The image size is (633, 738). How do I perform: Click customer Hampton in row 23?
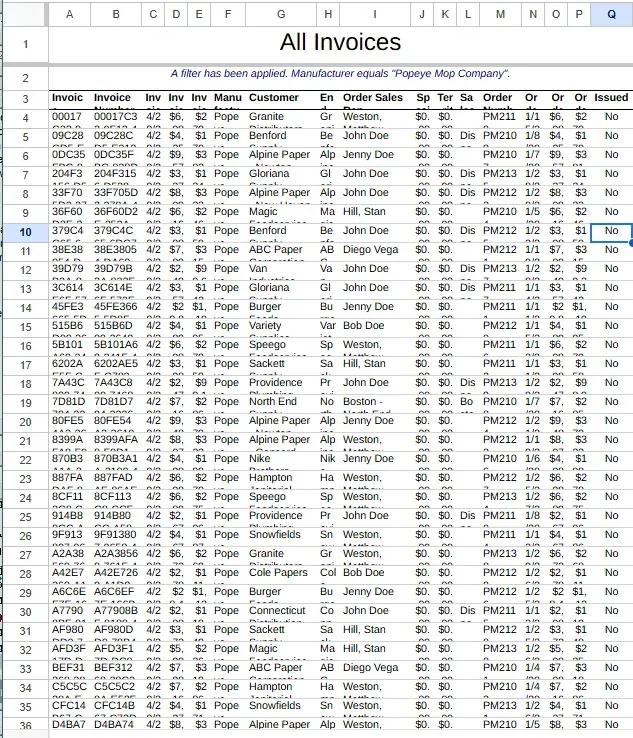pyautogui.click(x=281, y=479)
